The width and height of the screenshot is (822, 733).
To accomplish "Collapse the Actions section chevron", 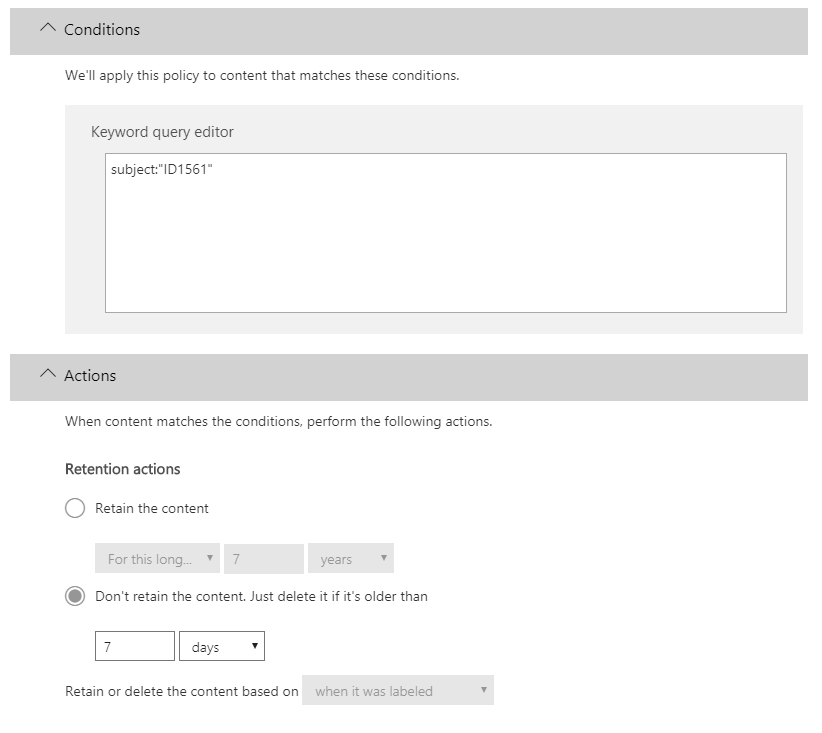I will 48,374.
